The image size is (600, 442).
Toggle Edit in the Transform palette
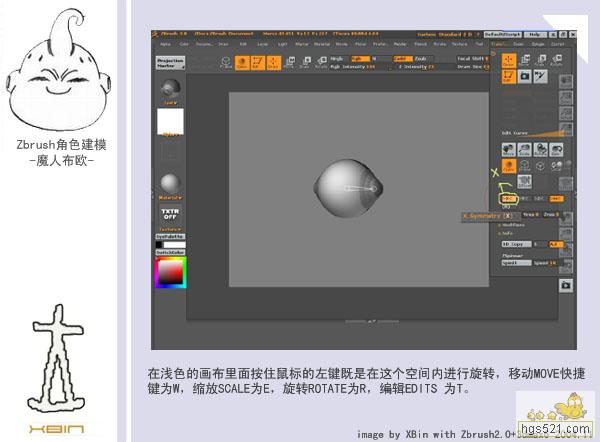coord(509,77)
